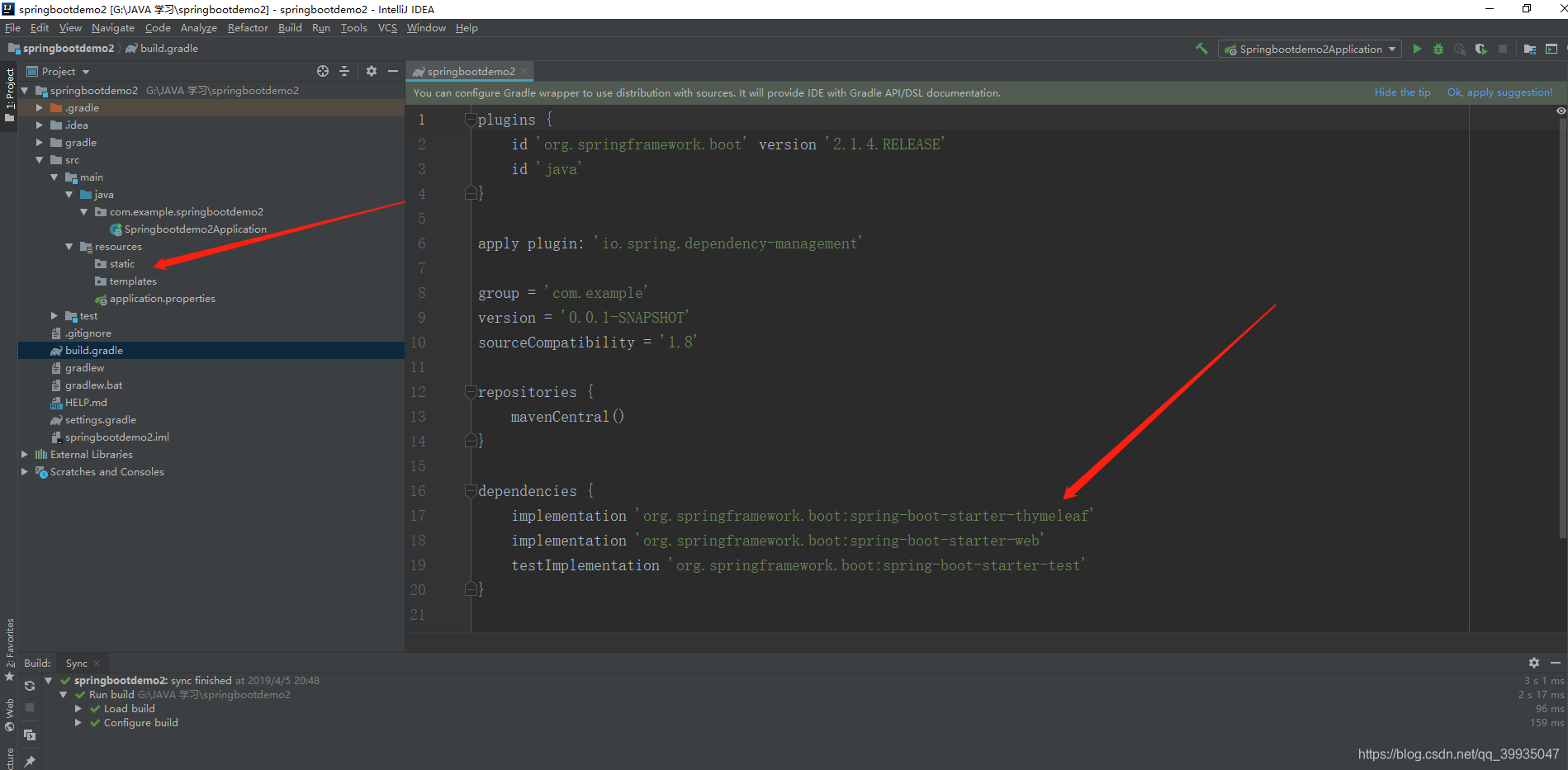
Task: Open Project panel settings gear
Action: [372, 71]
